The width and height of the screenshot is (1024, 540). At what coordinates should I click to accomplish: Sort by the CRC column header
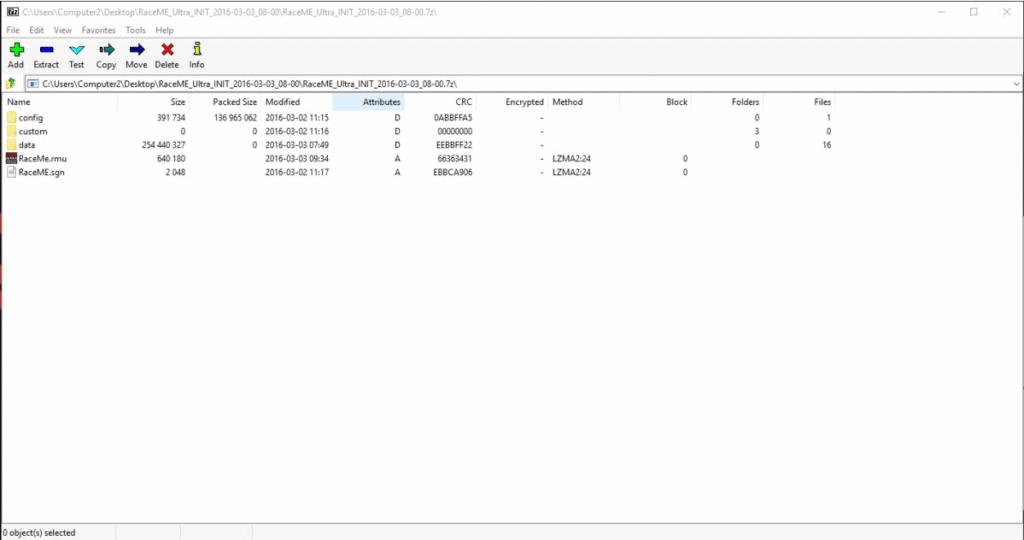pos(462,102)
